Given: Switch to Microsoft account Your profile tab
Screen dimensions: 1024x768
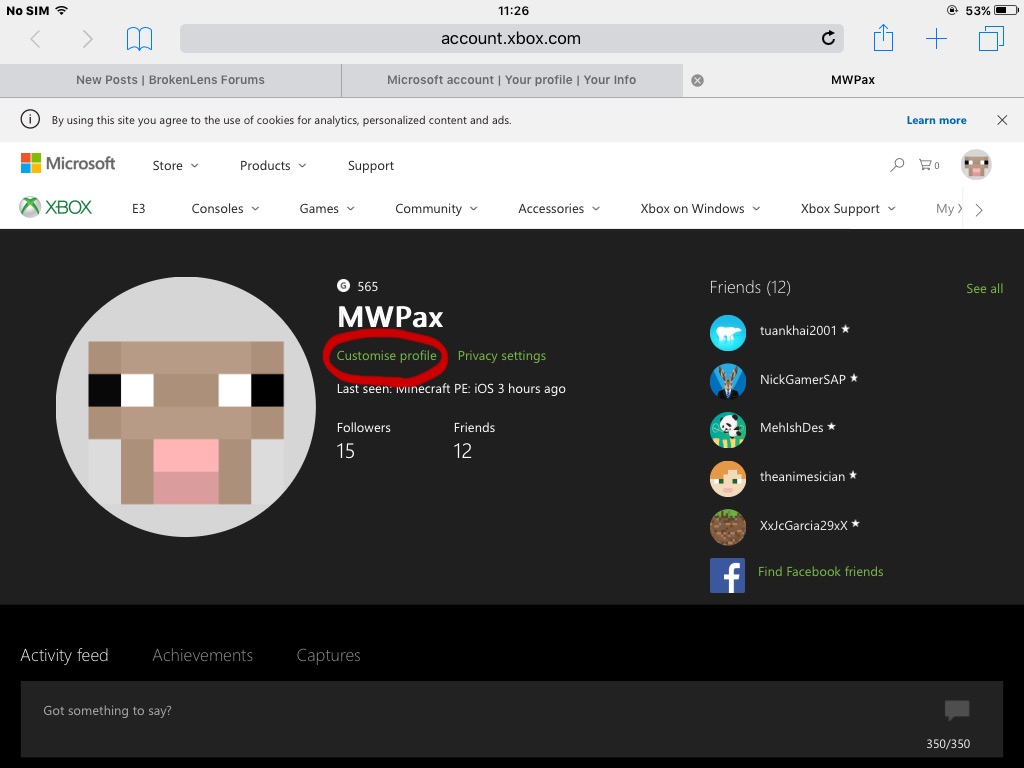Looking at the screenshot, I should (511, 80).
